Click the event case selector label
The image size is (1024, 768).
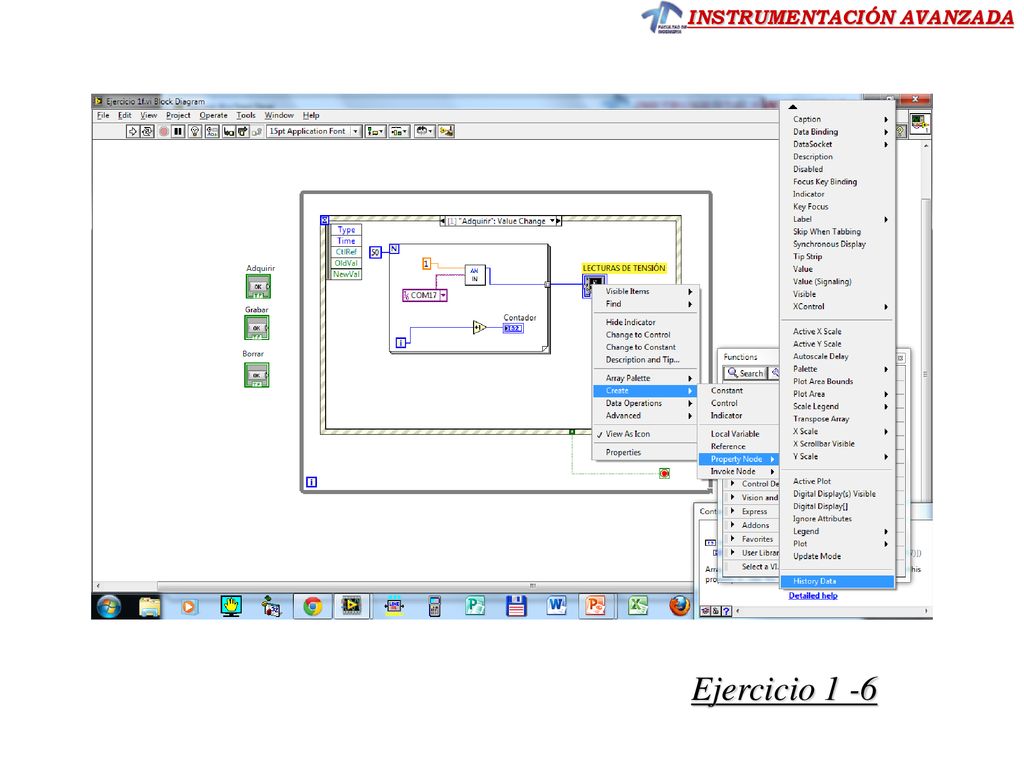click(x=502, y=221)
